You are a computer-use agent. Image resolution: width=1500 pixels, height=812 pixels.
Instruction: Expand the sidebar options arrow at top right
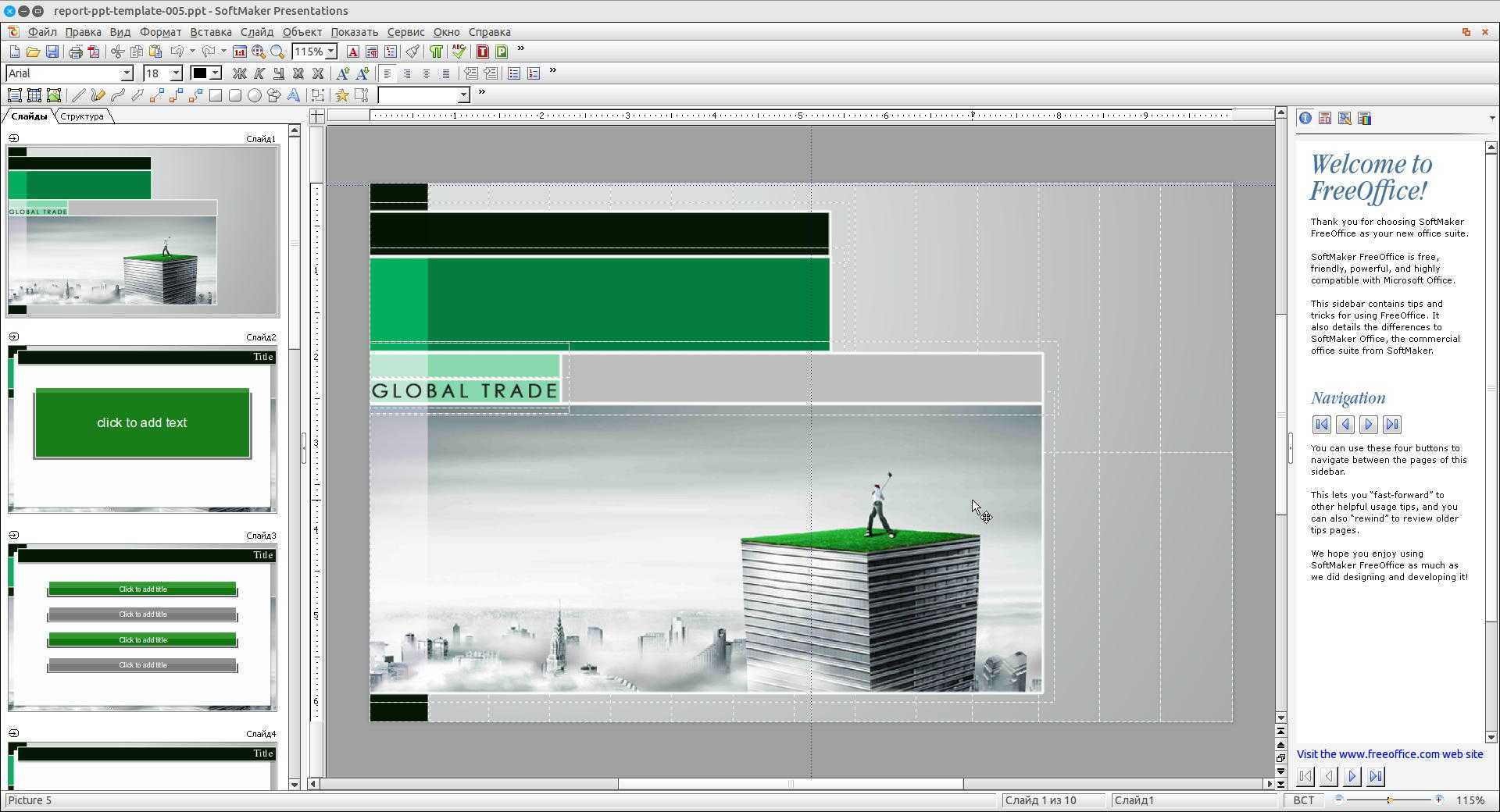click(1492, 118)
